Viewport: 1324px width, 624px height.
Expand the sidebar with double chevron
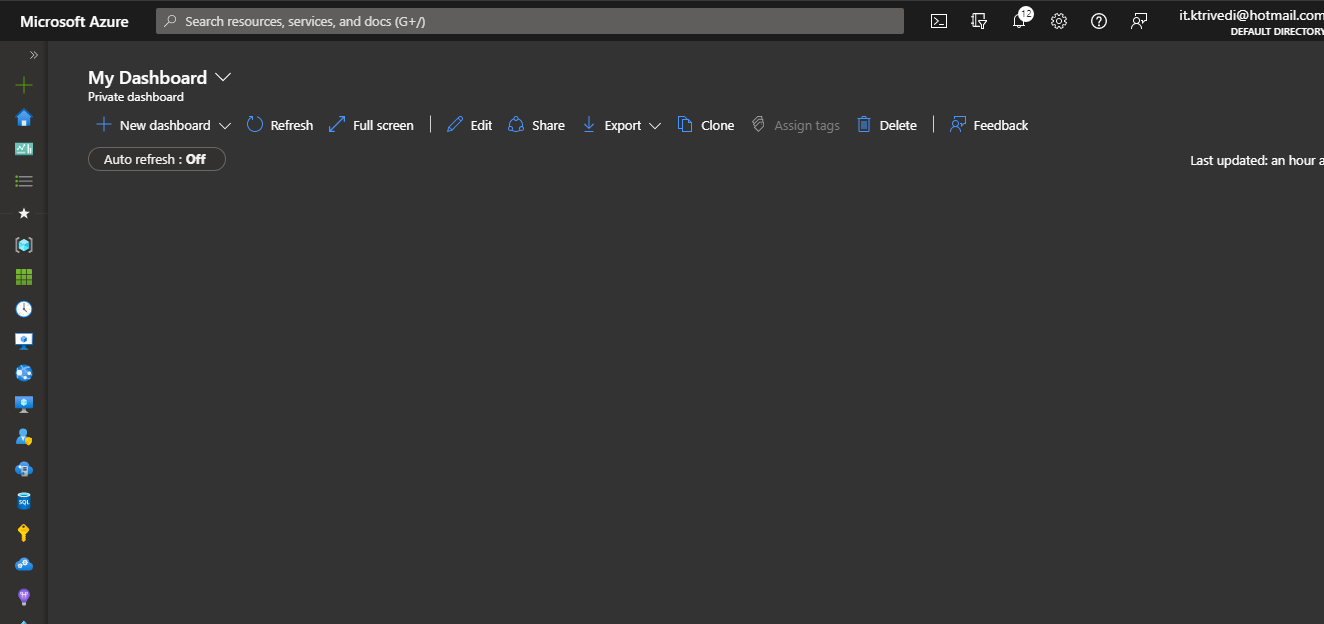[x=33, y=55]
